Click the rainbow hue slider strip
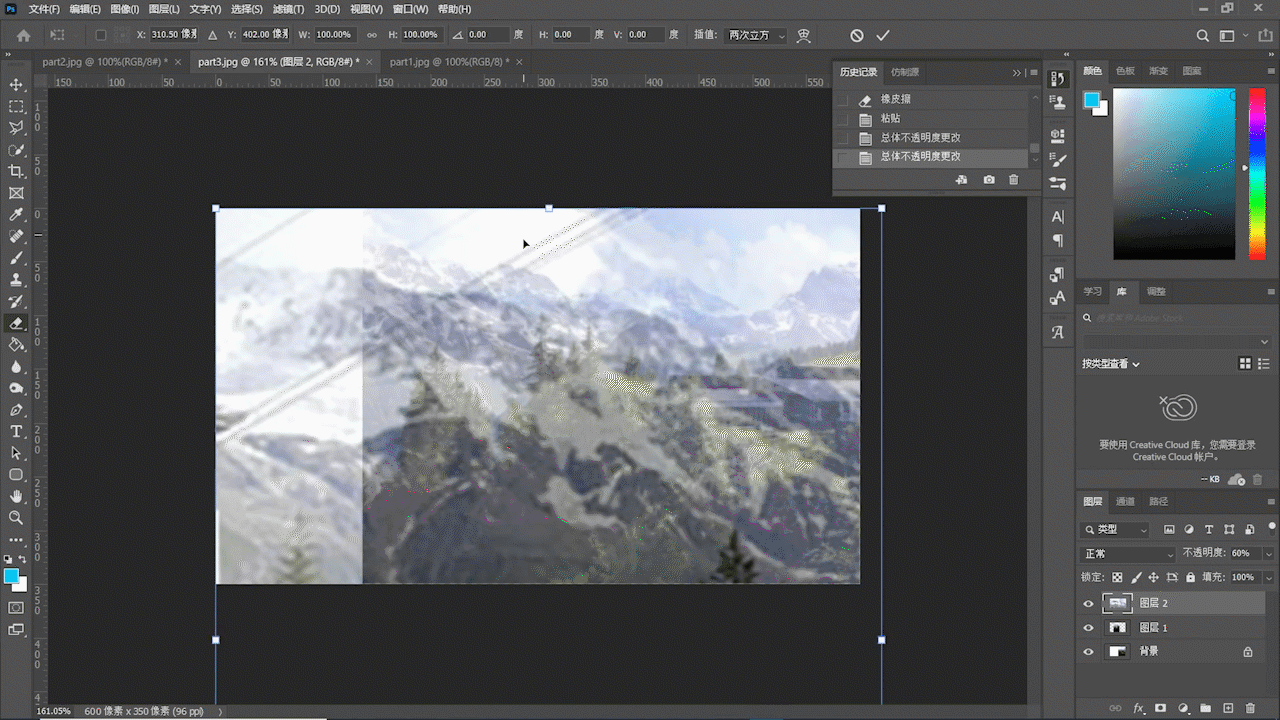The height and width of the screenshot is (720, 1280). [1256, 174]
